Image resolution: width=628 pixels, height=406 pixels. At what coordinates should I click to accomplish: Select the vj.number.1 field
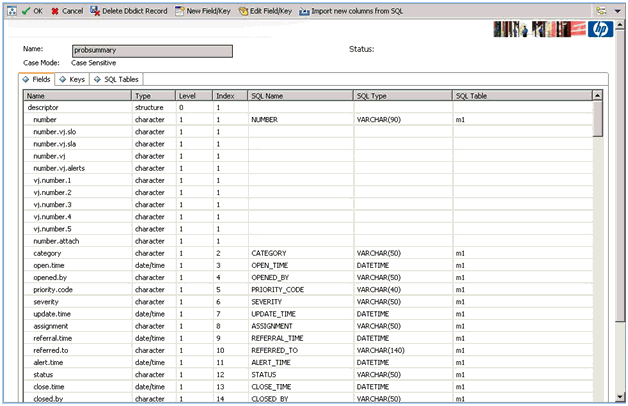pyautogui.click(x=52, y=180)
